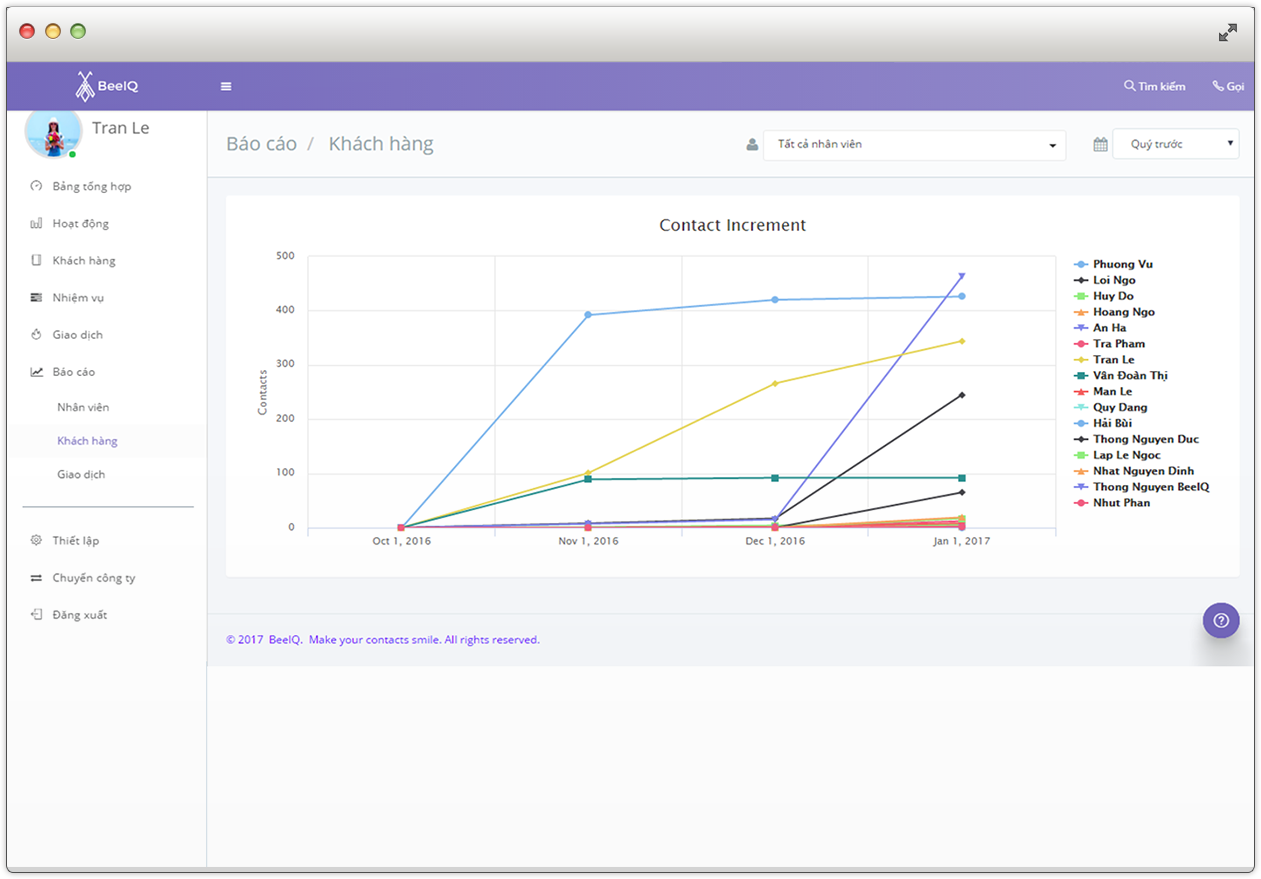Toggle Thong Nguyen BeeIQ legend entry
The height and width of the screenshot is (879, 1261).
pyautogui.click(x=1150, y=487)
